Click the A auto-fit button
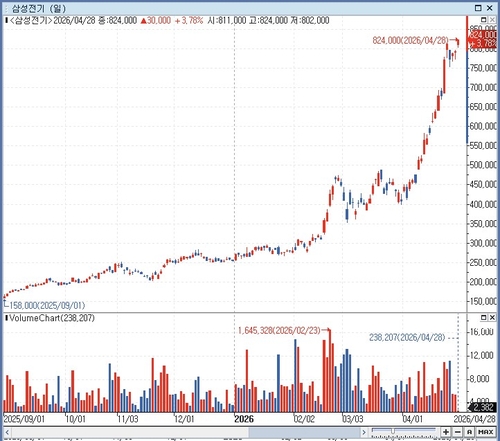 pos(469,432)
